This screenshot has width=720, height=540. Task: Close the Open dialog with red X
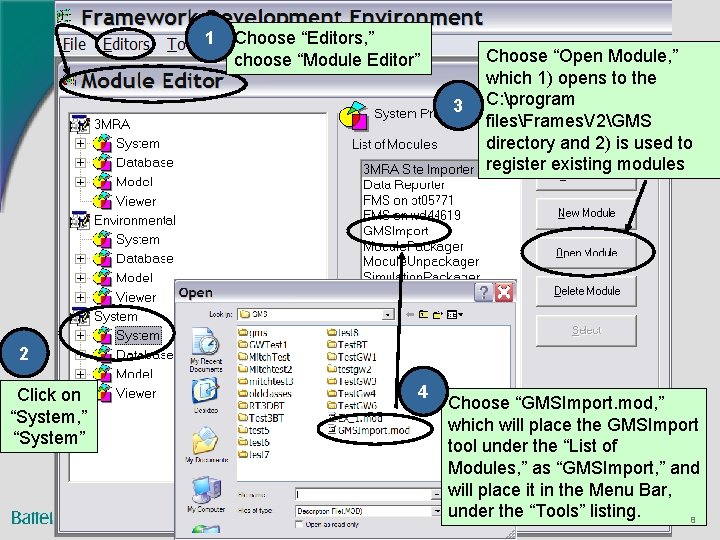[x=504, y=292]
